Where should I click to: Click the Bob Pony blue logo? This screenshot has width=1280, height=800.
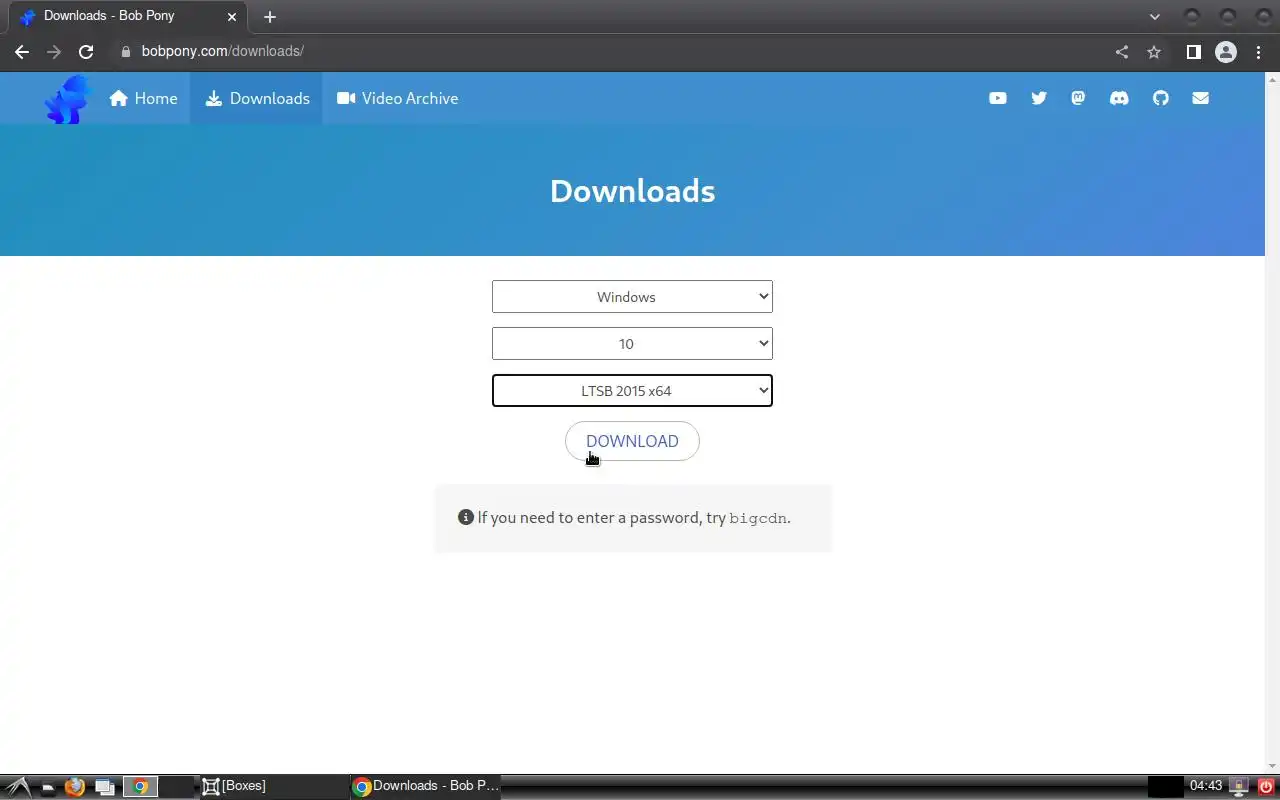[68, 99]
